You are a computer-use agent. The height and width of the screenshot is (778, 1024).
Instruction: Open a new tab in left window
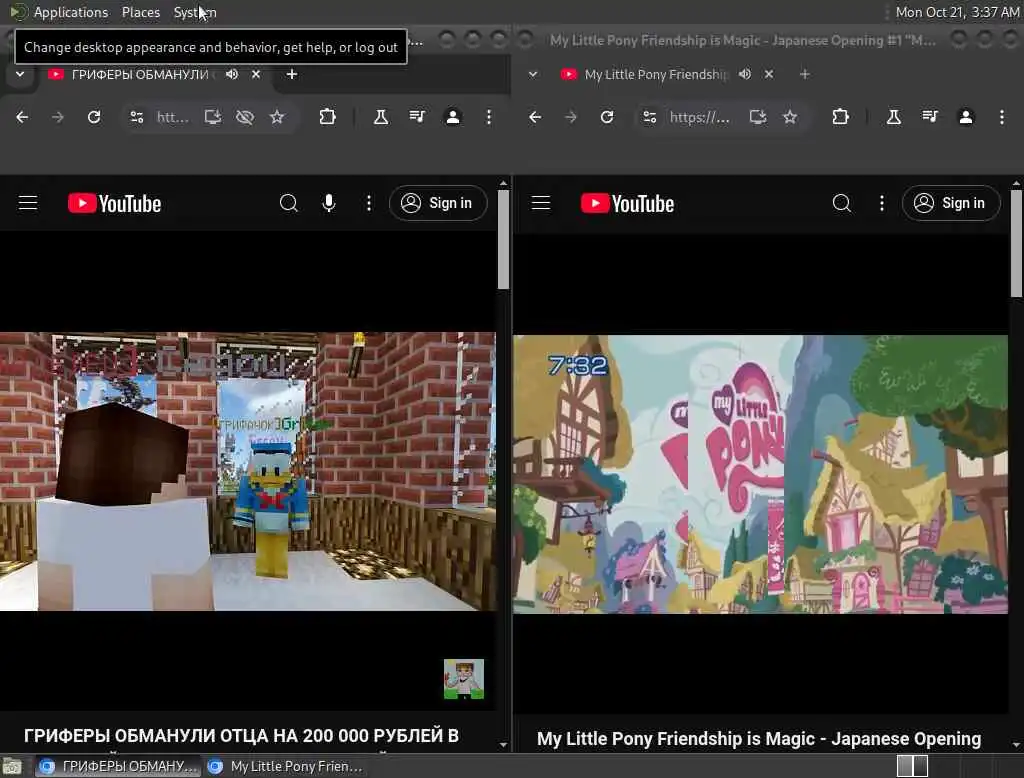coord(292,74)
